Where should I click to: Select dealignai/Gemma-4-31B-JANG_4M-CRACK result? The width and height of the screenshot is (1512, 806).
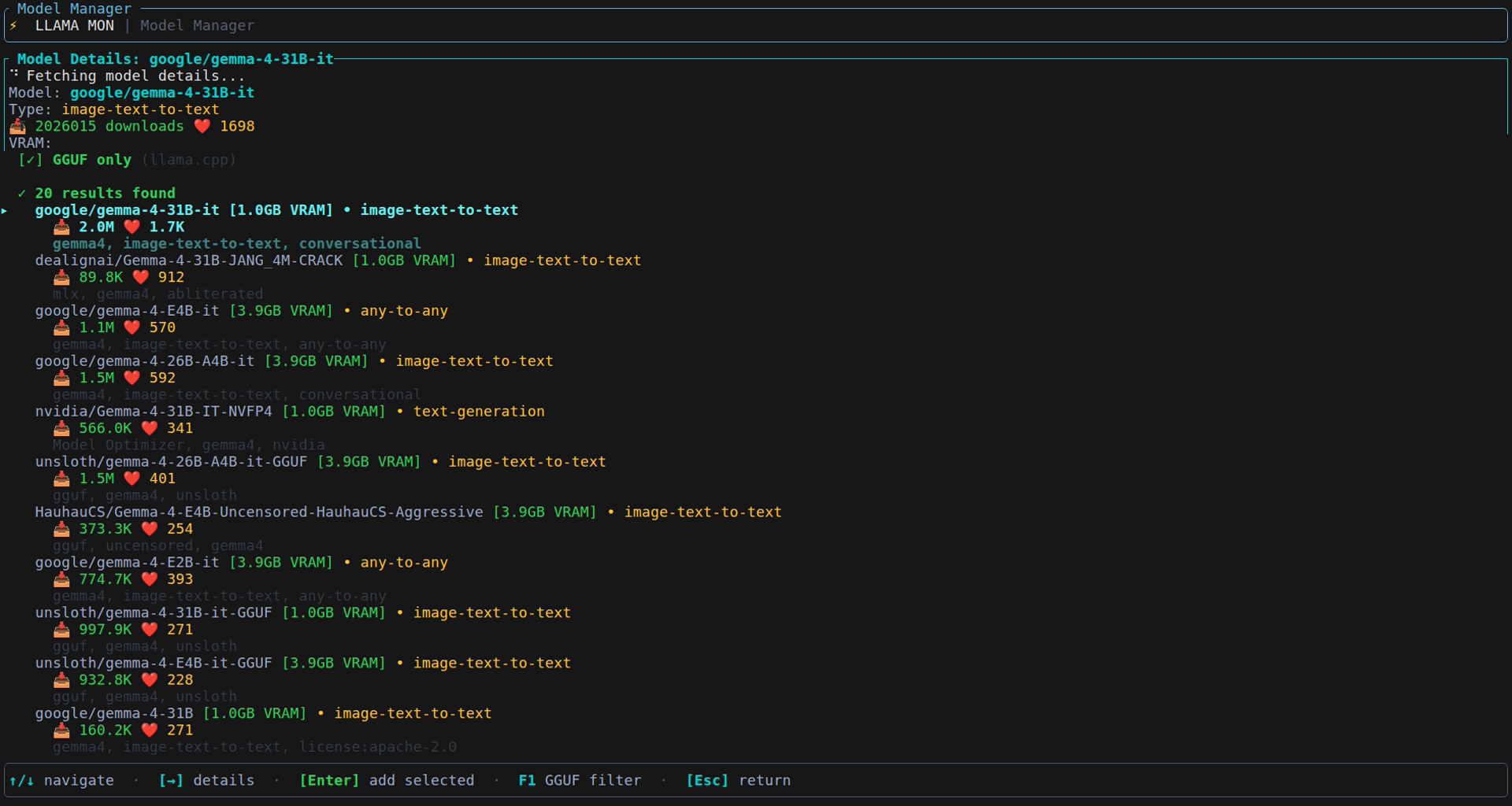click(189, 261)
